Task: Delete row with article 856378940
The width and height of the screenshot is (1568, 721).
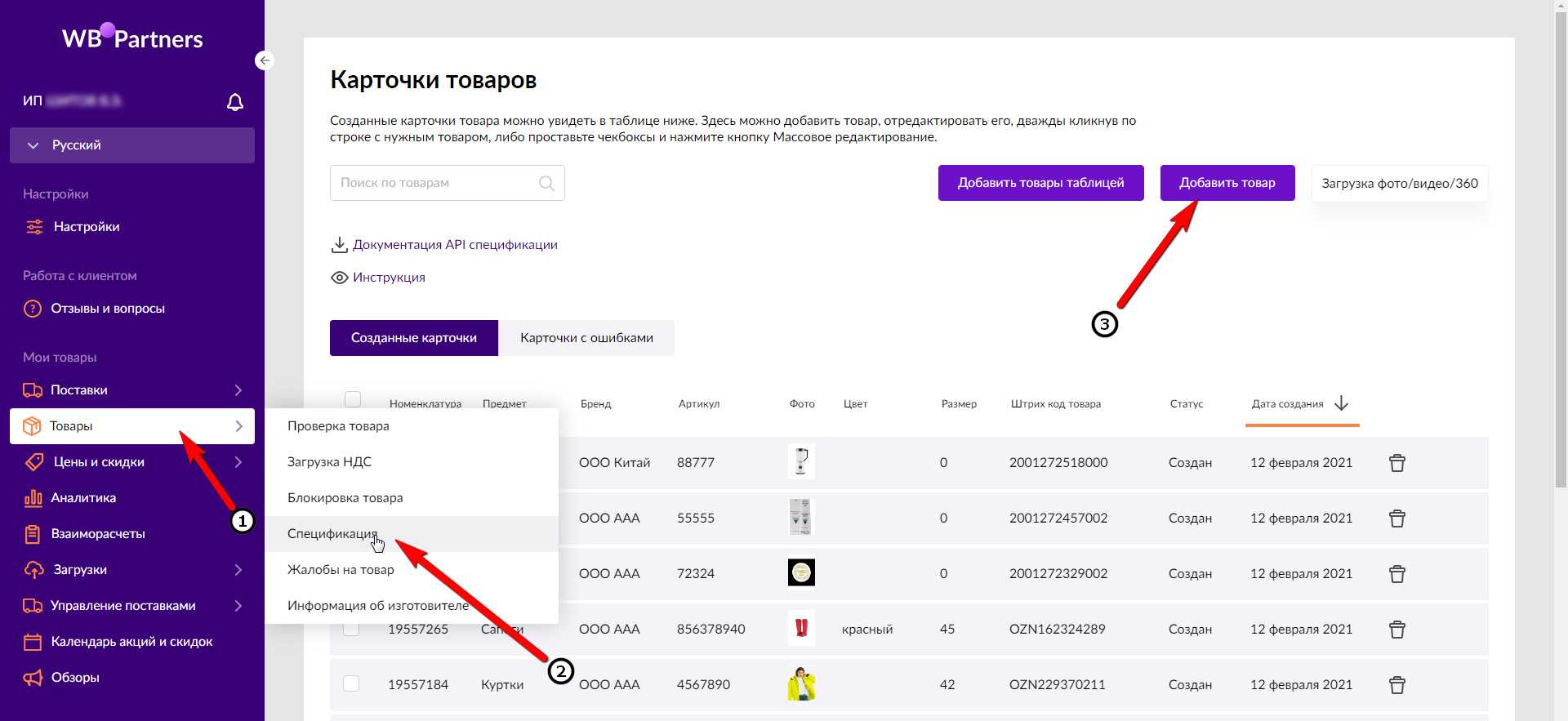Action: pyautogui.click(x=1397, y=630)
